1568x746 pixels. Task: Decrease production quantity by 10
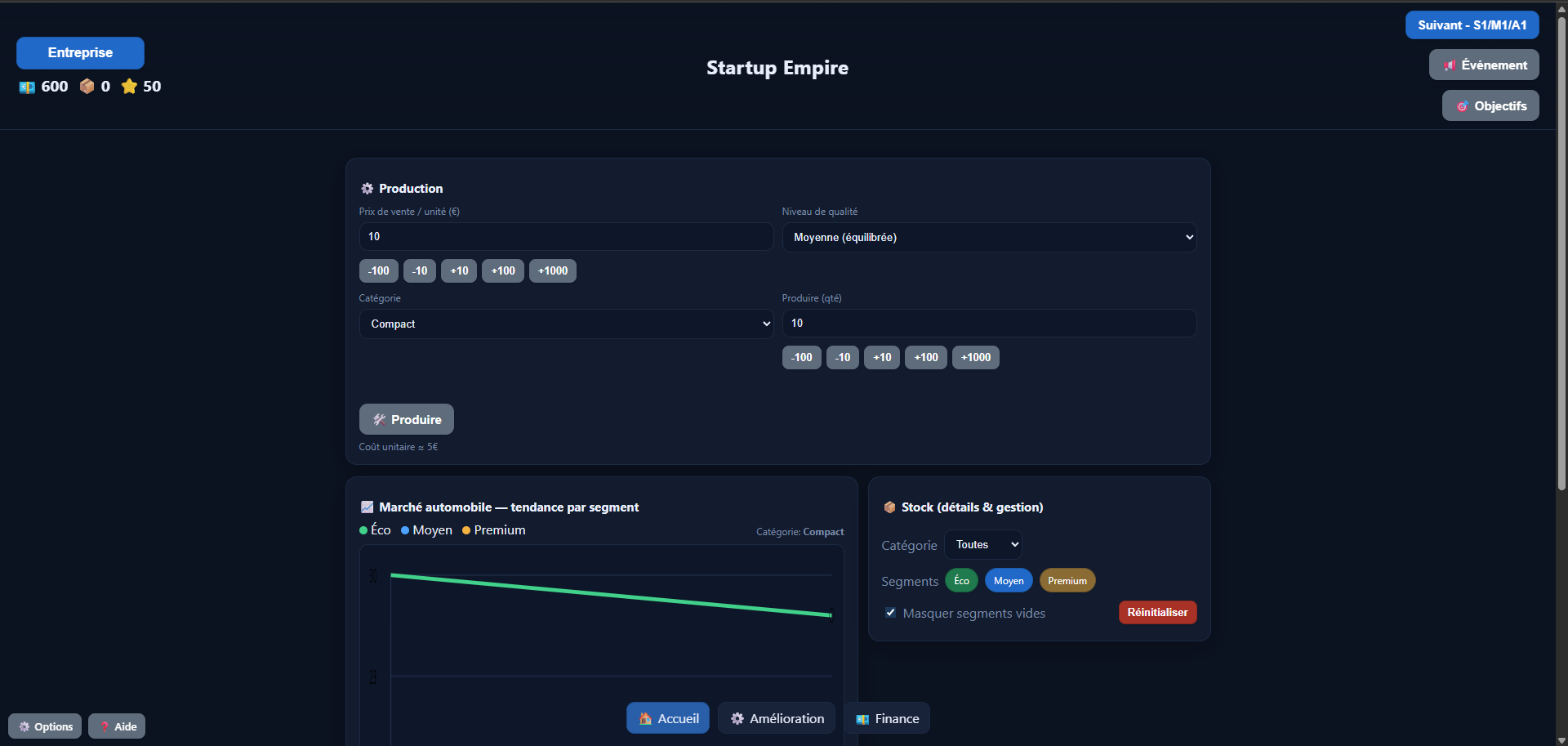(843, 357)
